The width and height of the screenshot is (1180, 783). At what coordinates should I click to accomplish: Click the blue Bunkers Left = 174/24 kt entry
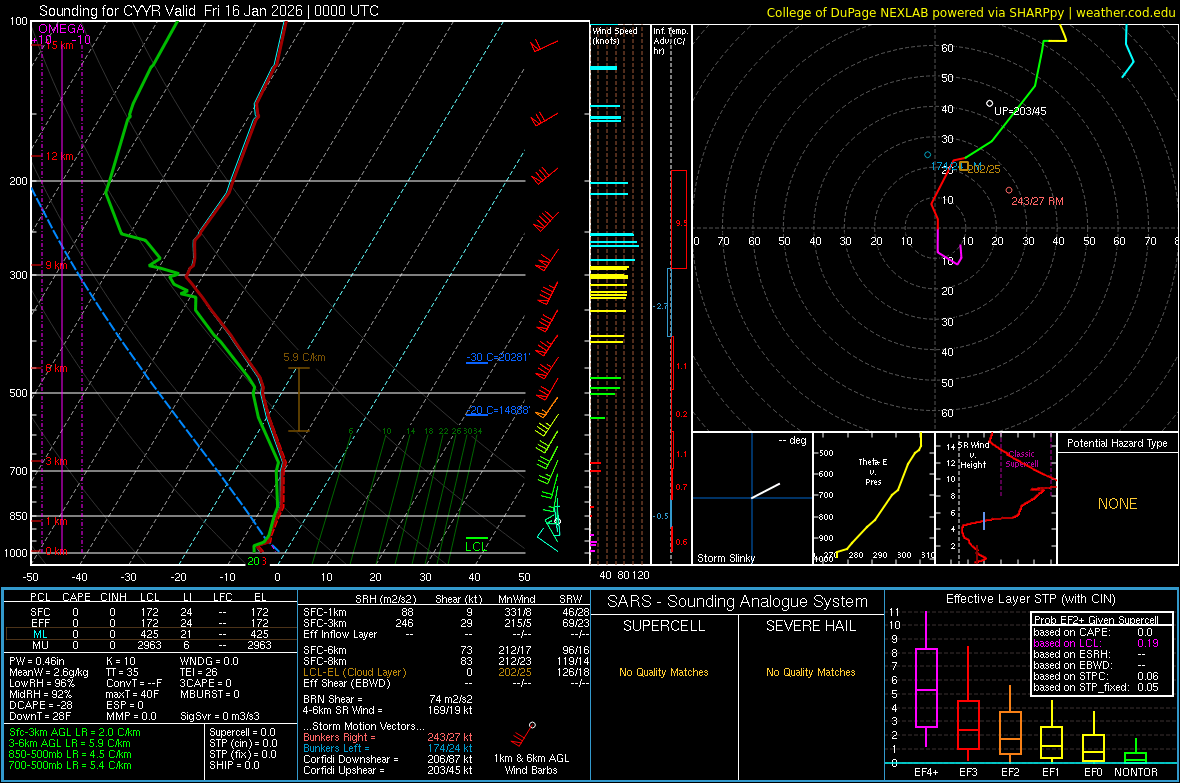pyautogui.click(x=388, y=748)
